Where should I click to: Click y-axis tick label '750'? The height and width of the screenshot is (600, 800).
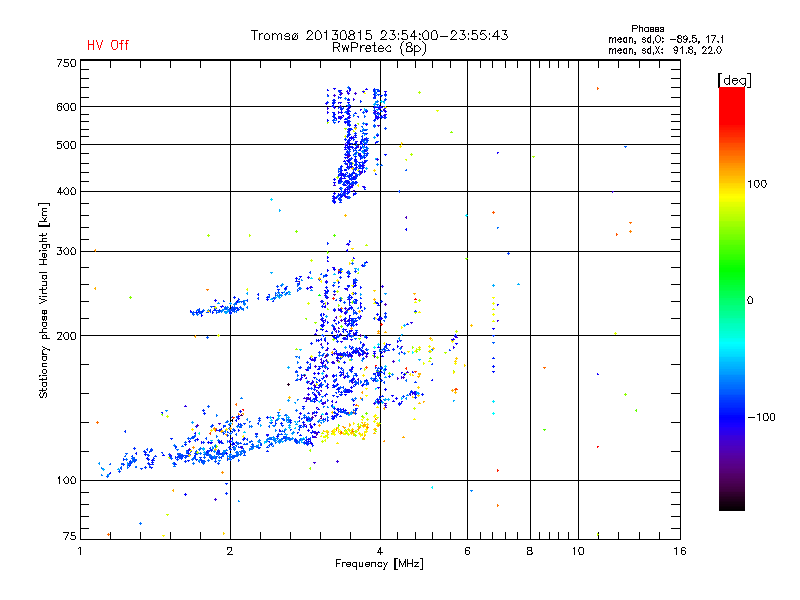(x=66, y=63)
